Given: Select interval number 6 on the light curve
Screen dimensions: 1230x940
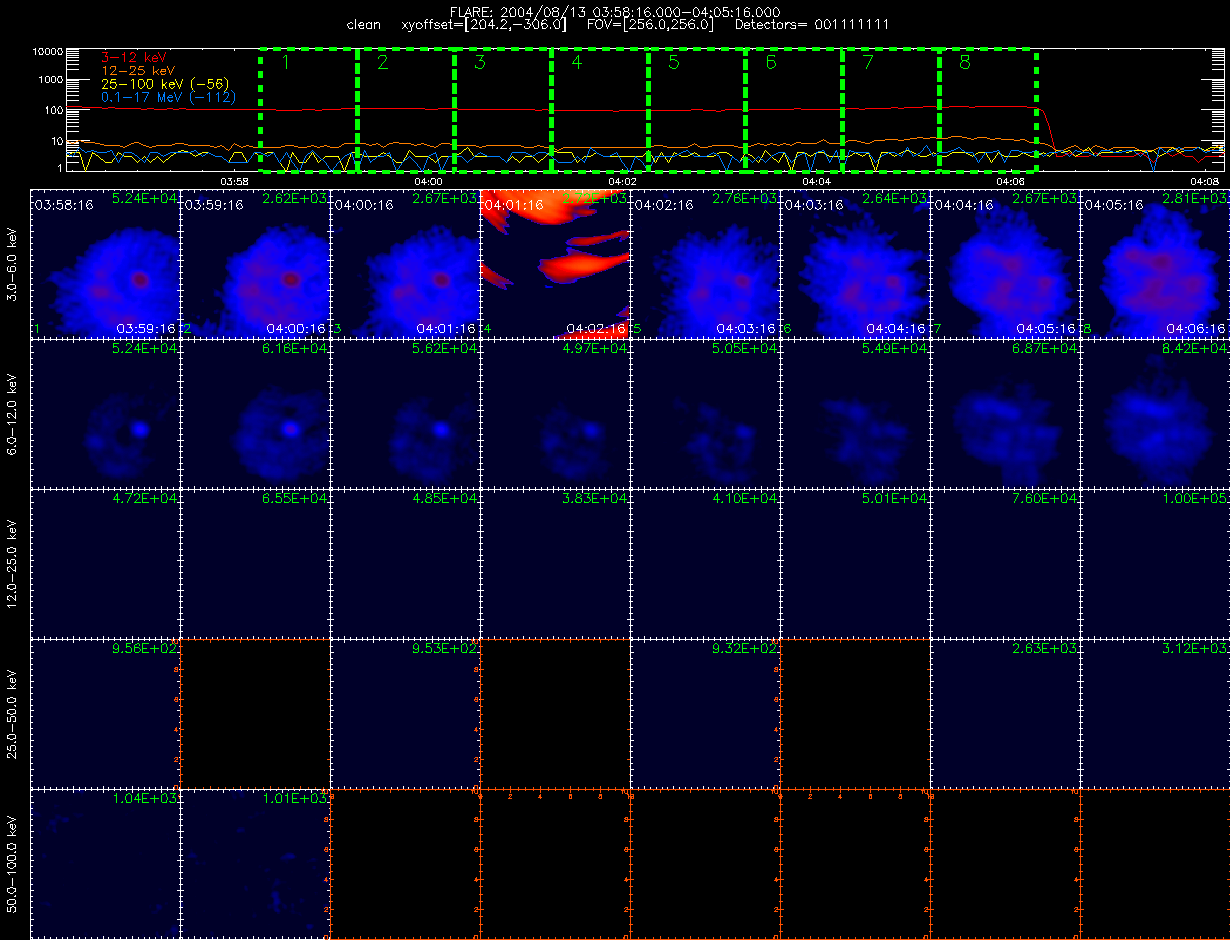Looking at the screenshot, I should (770, 63).
